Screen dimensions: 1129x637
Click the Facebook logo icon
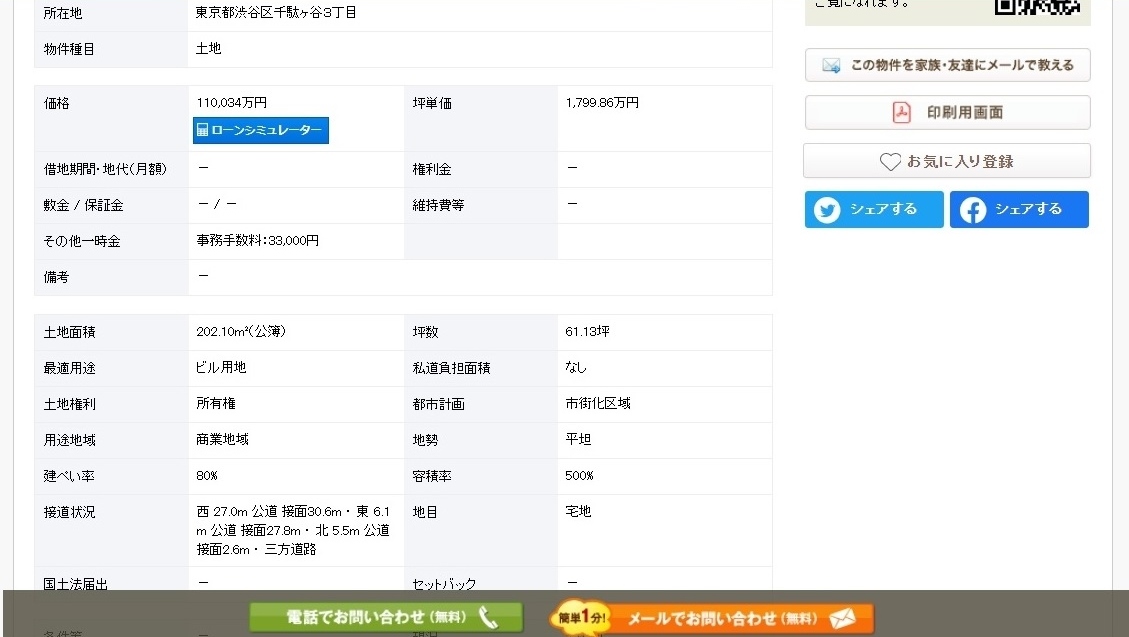click(x=973, y=210)
